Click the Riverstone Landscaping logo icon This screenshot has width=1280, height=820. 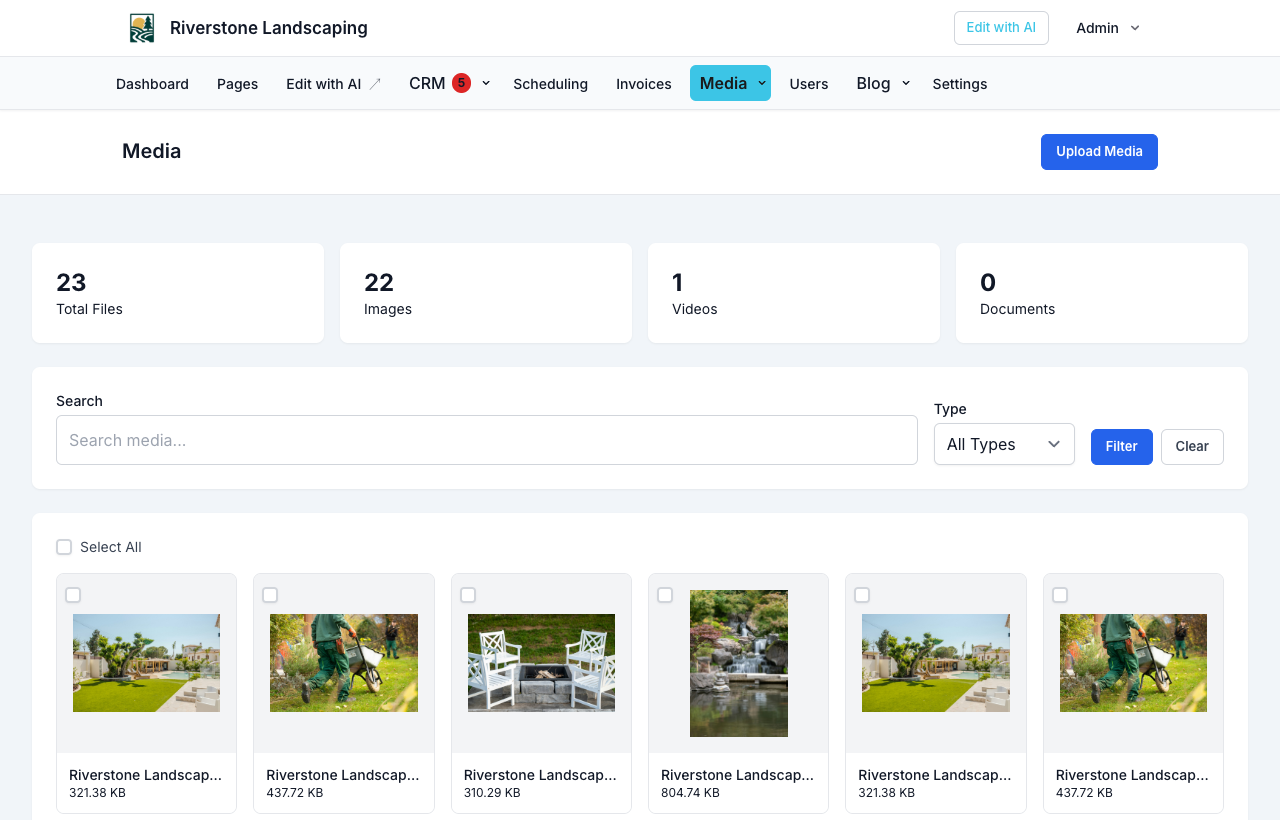pos(142,28)
